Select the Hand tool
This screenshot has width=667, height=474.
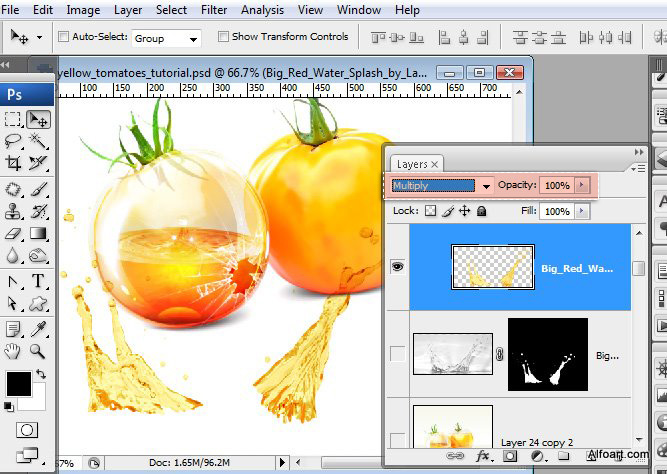click(x=14, y=350)
